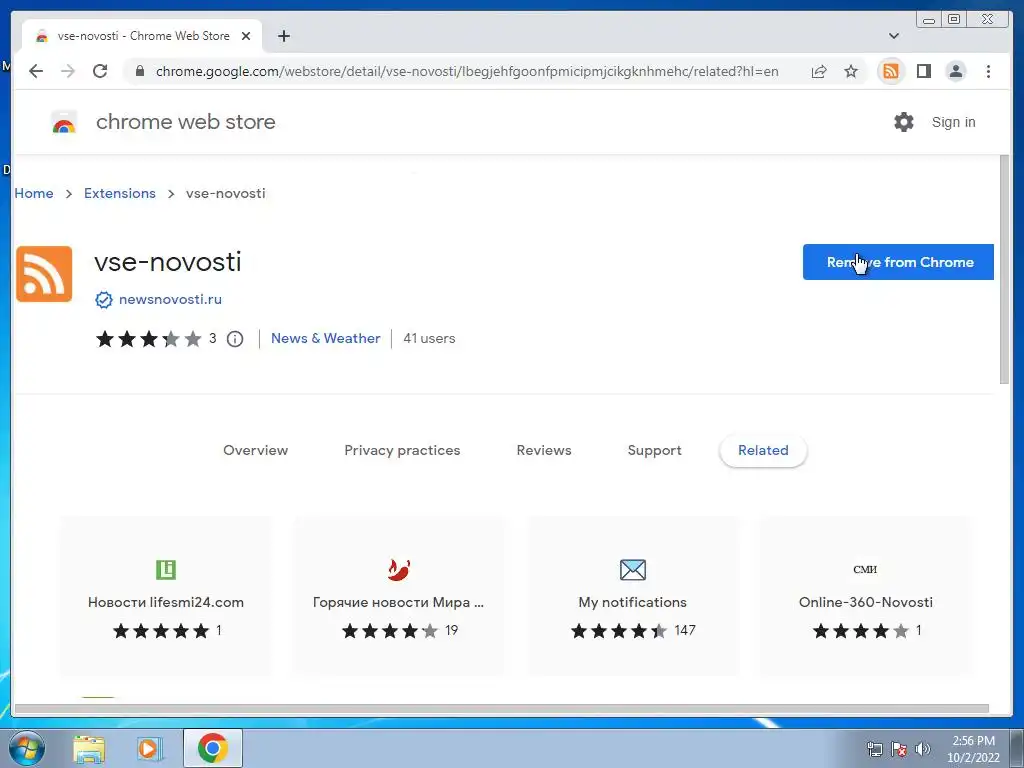Open Windows Explorer from the taskbar
The height and width of the screenshot is (768, 1024).
tap(89, 749)
